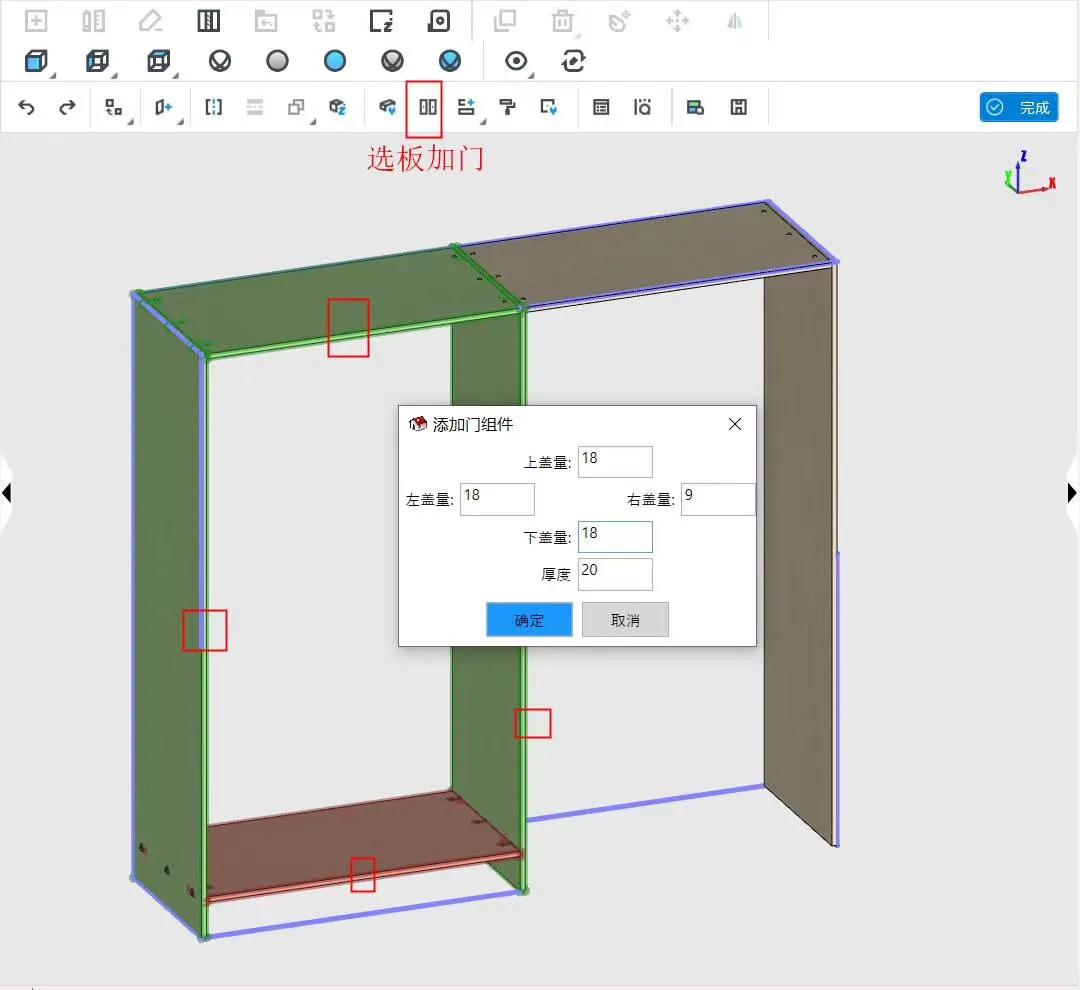Click the add door to panel icon
Viewport: 1080px width, 990px height.
point(428,107)
